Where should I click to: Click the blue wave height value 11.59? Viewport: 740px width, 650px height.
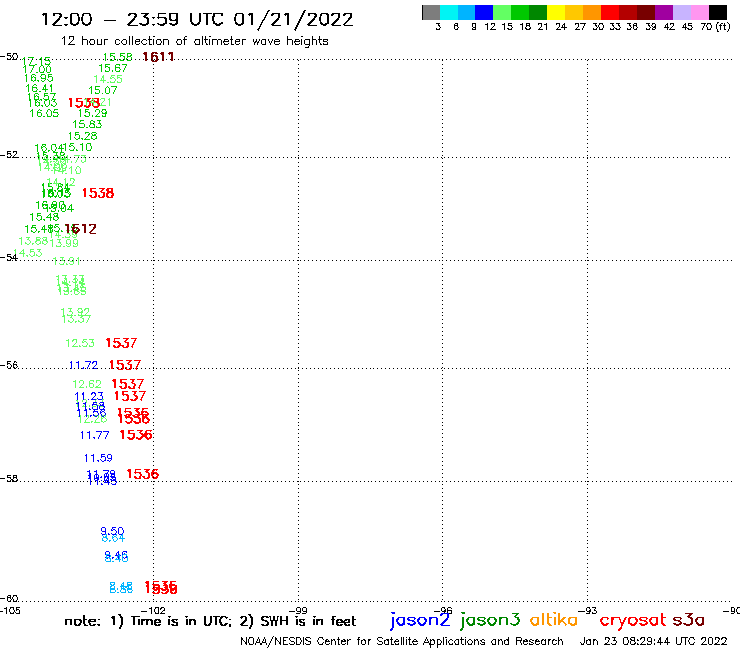point(99,458)
